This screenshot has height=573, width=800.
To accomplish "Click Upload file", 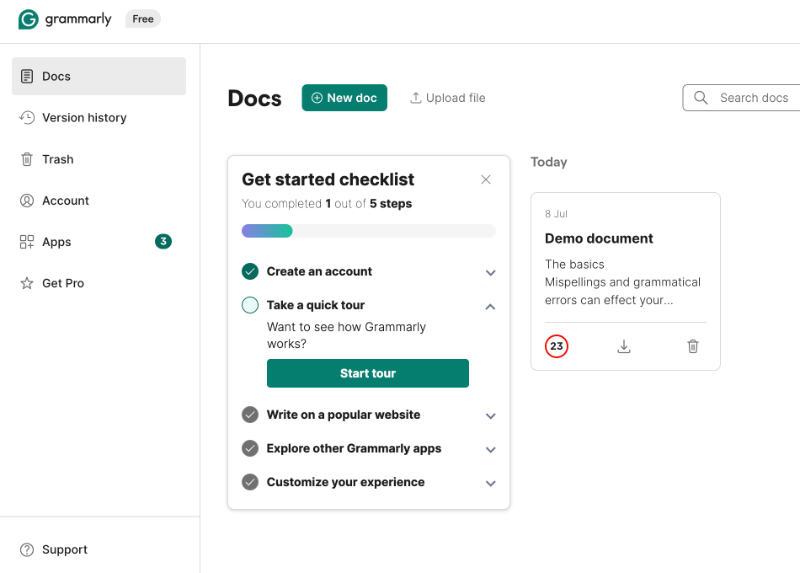I will coord(447,97).
